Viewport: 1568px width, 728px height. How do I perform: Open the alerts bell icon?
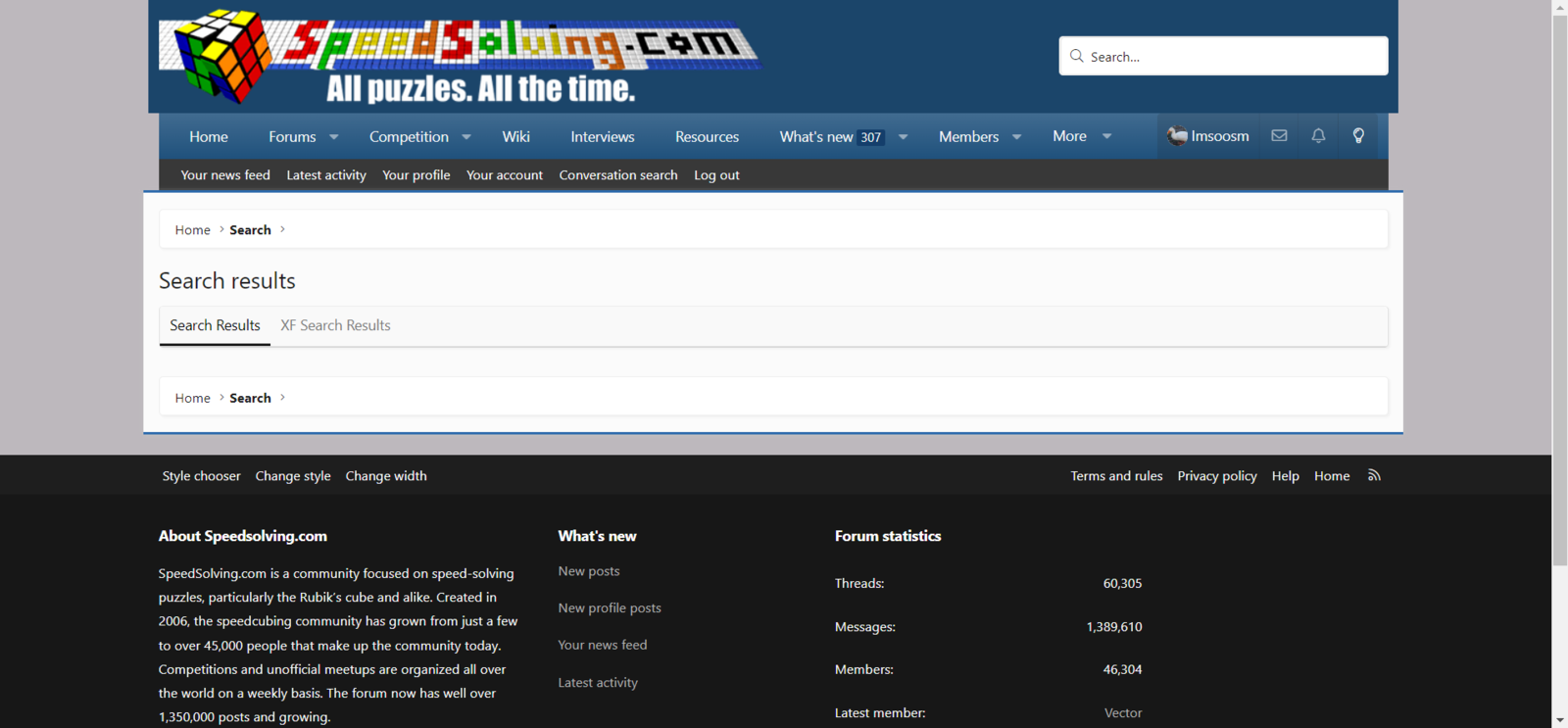[1318, 136]
